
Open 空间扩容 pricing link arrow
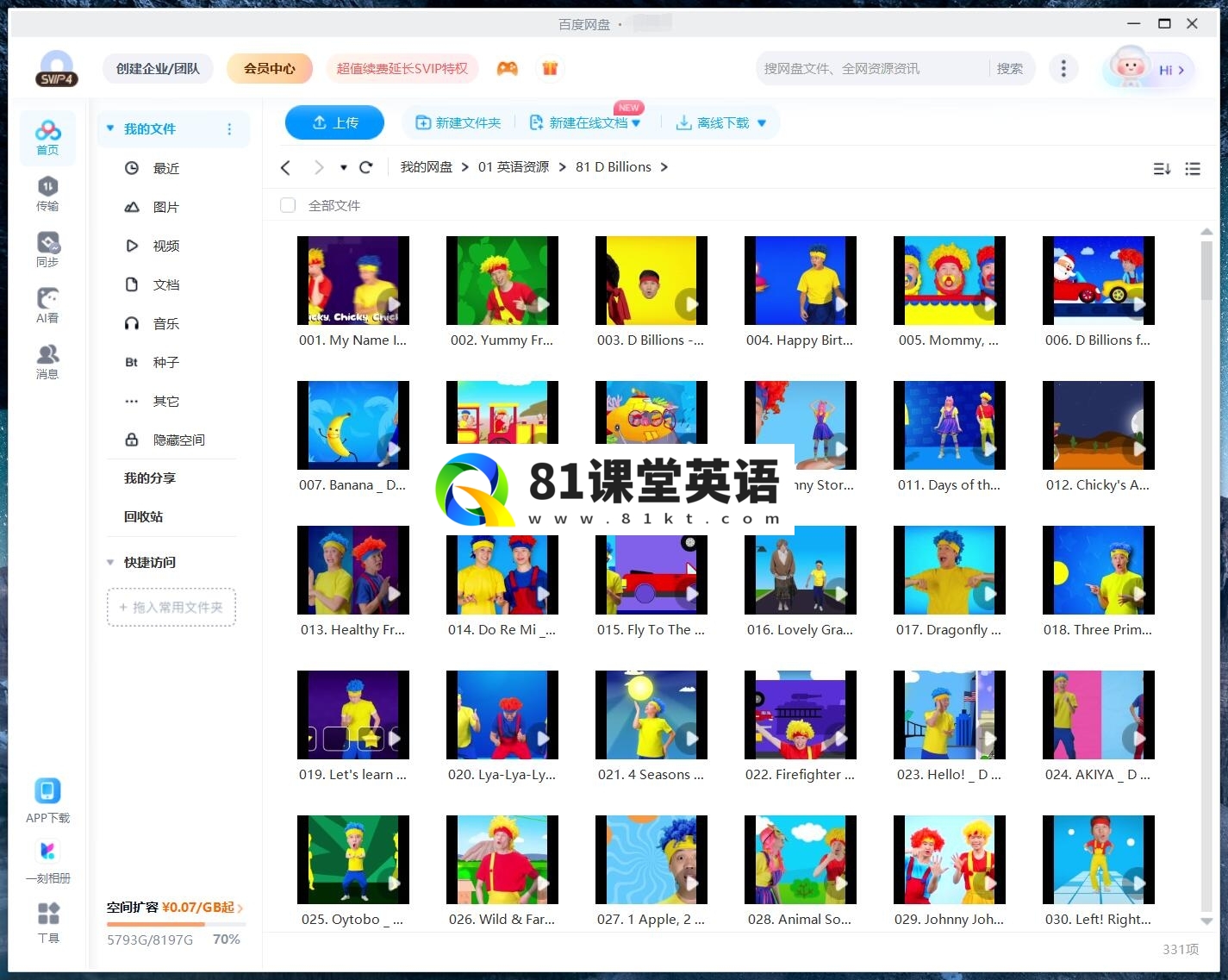240,908
